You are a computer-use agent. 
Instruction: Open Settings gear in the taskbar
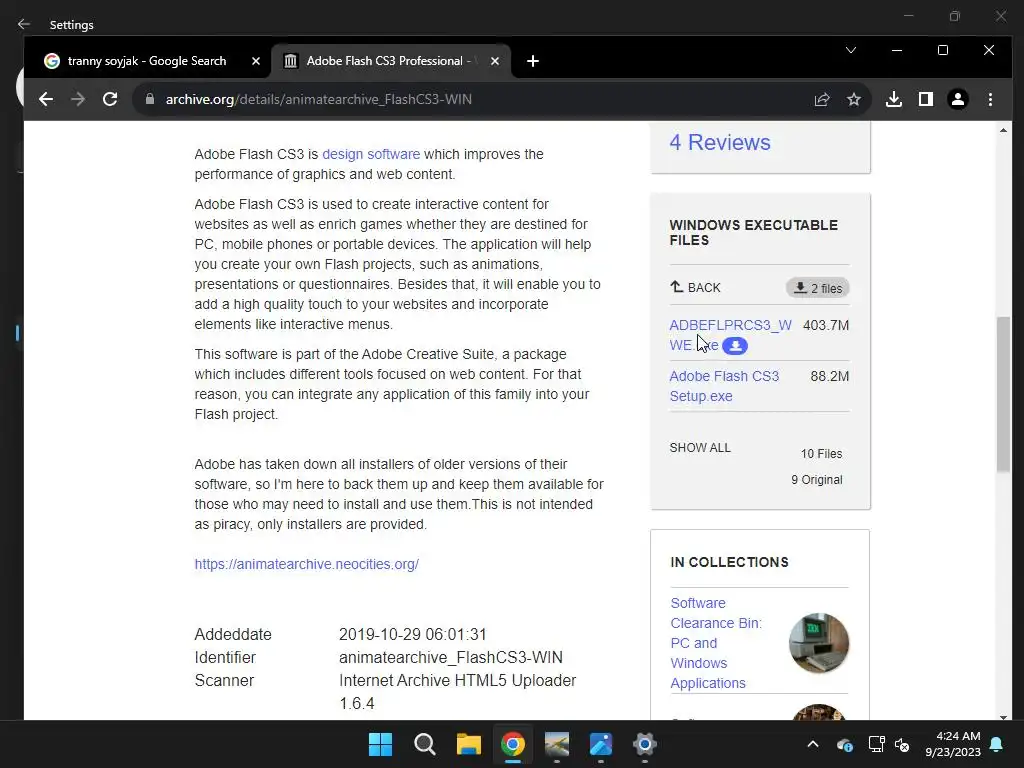tap(645, 744)
